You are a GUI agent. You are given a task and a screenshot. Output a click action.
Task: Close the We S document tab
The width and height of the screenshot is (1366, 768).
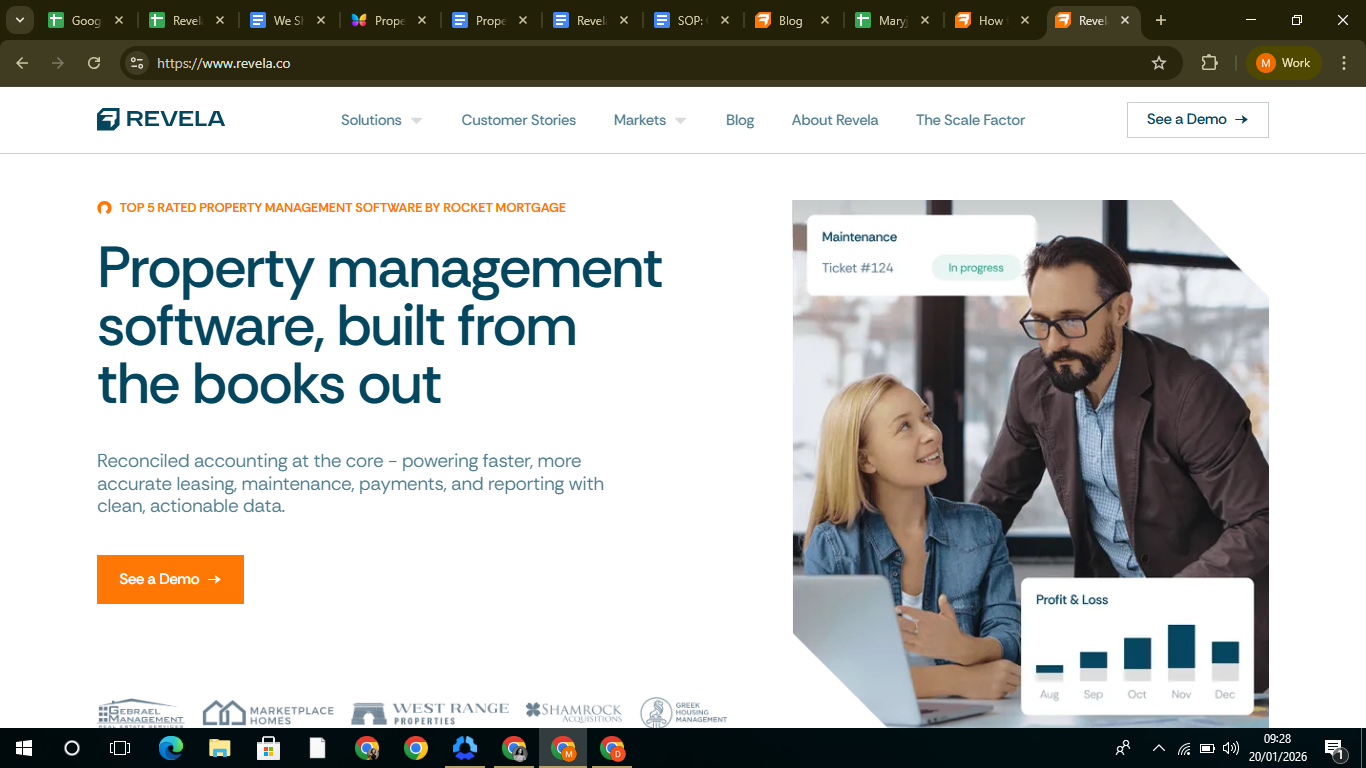pyautogui.click(x=321, y=20)
